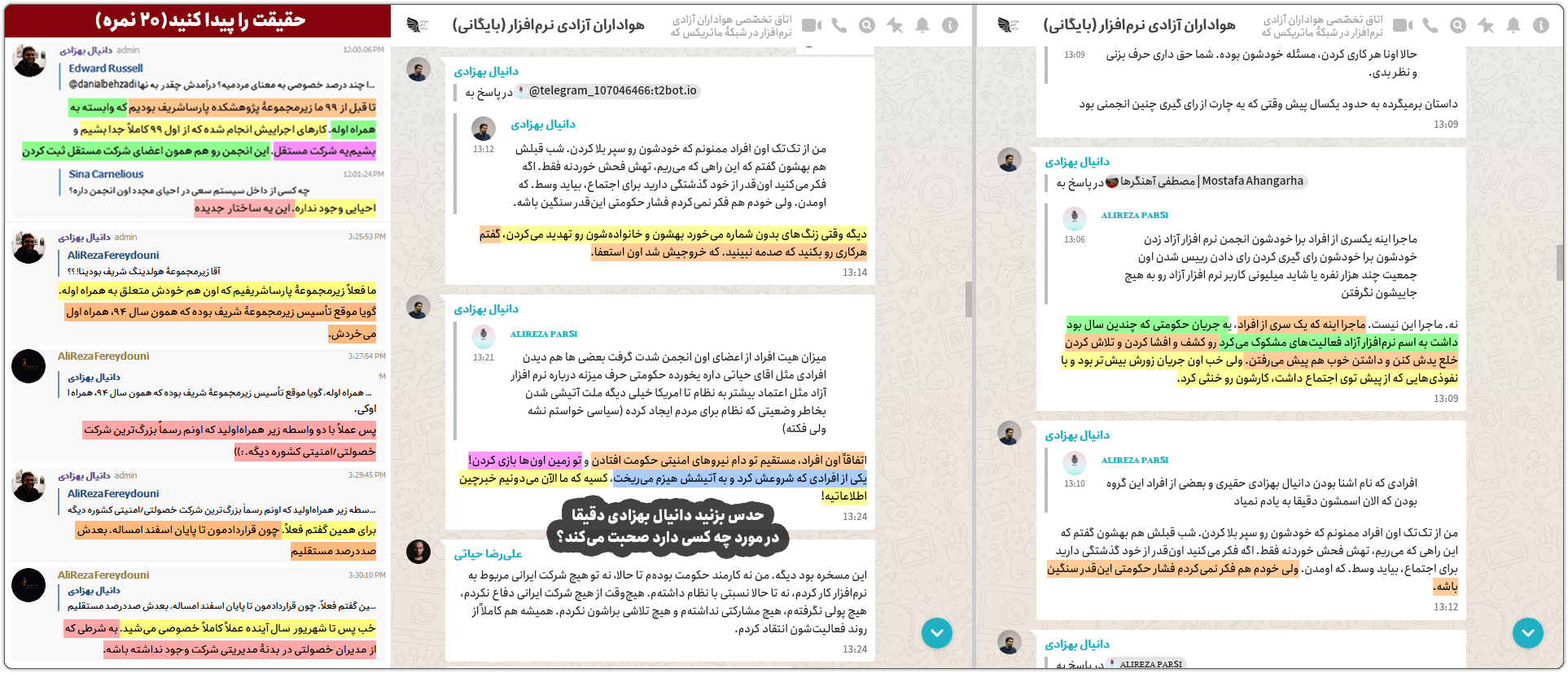Open the quoted Sina Carnelious reply

click(x=106, y=174)
